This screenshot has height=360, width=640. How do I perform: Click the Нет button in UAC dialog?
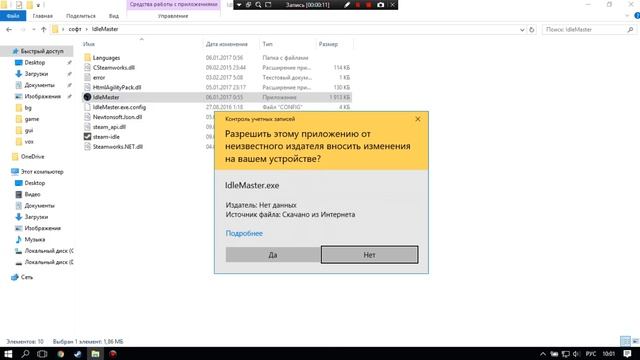[369, 255]
